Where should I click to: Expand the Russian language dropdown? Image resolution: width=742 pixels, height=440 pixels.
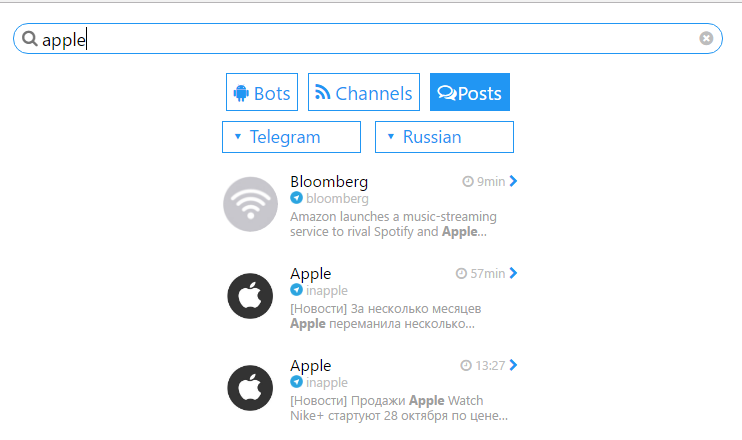(444, 137)
